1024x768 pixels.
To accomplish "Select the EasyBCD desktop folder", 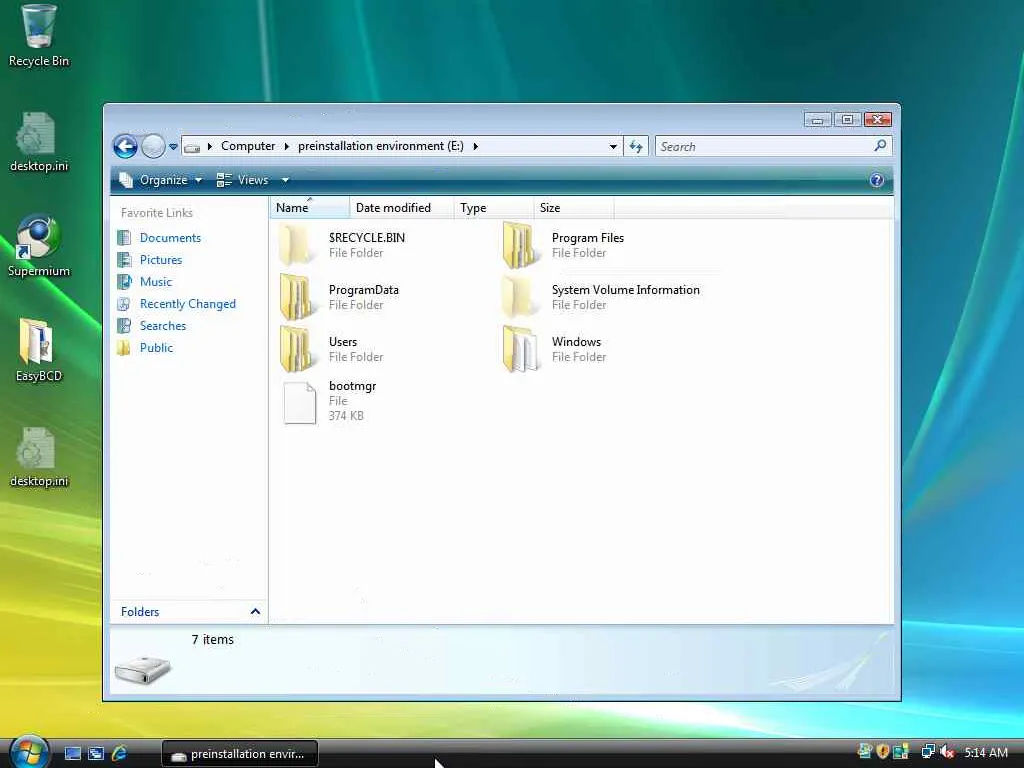I will 39,351.
